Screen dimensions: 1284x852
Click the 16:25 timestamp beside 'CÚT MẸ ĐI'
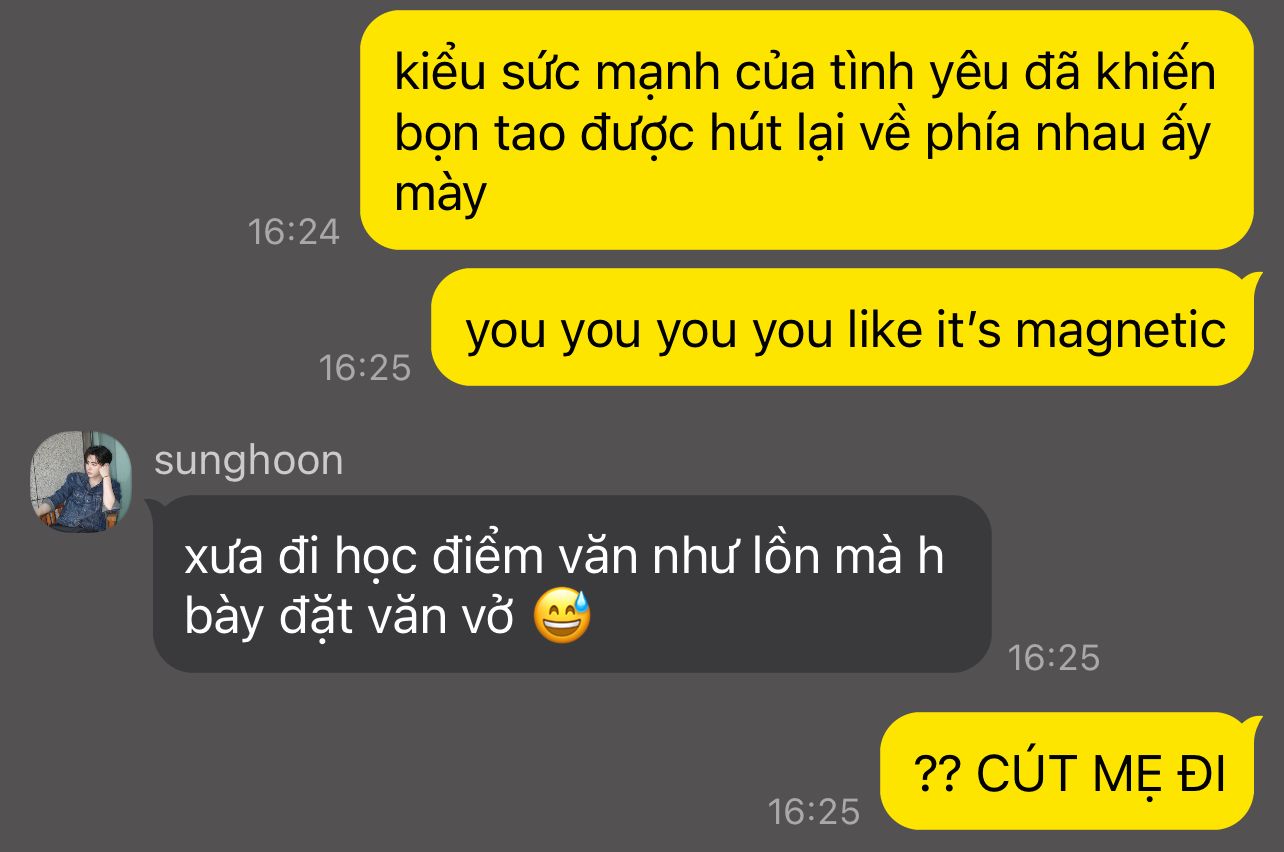pos(814,812)
